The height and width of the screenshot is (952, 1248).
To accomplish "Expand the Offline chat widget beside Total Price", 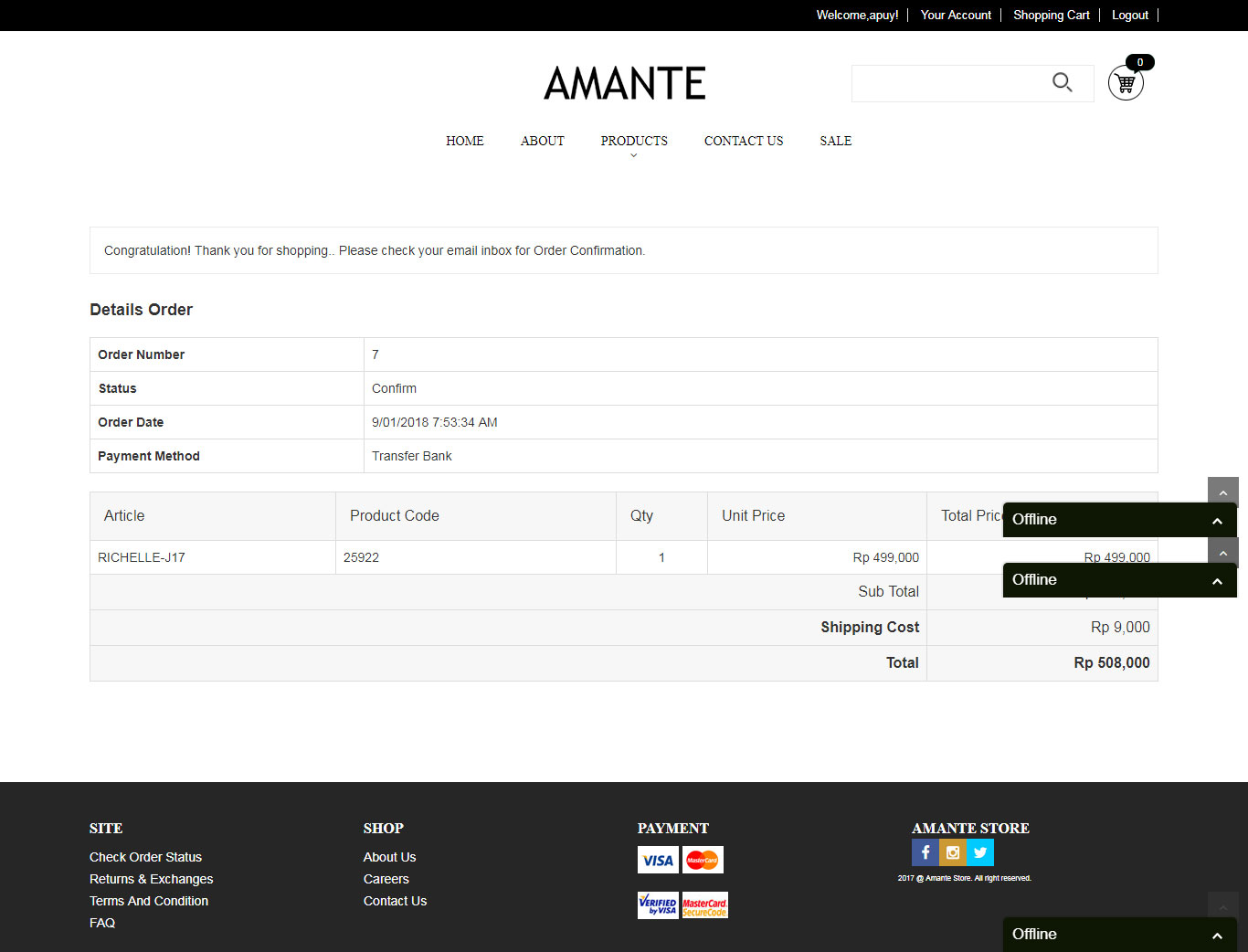I will [x=1120, y=519].
